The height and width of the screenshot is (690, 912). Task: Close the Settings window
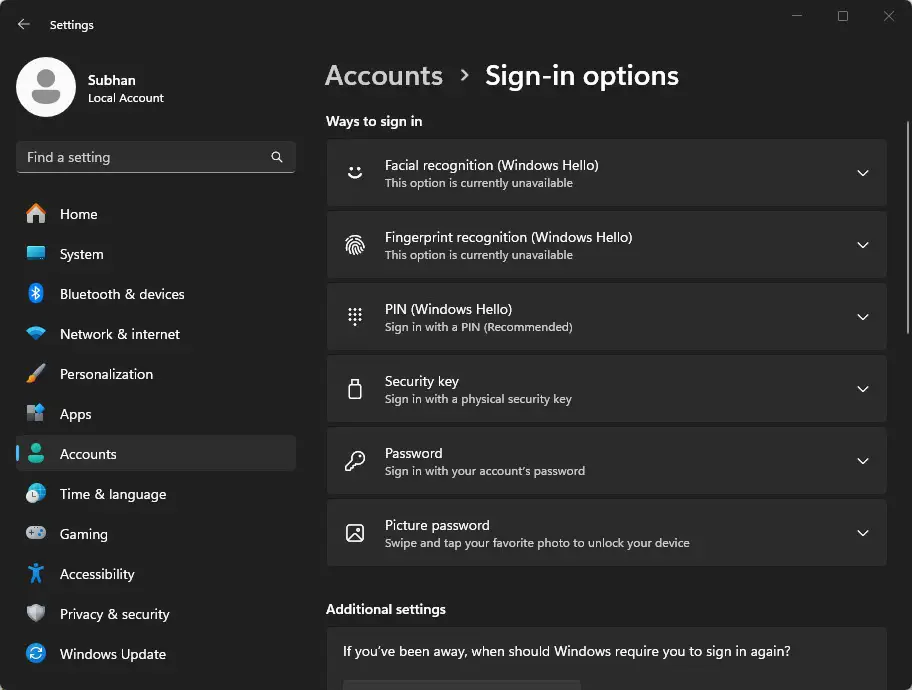(889, 16)
